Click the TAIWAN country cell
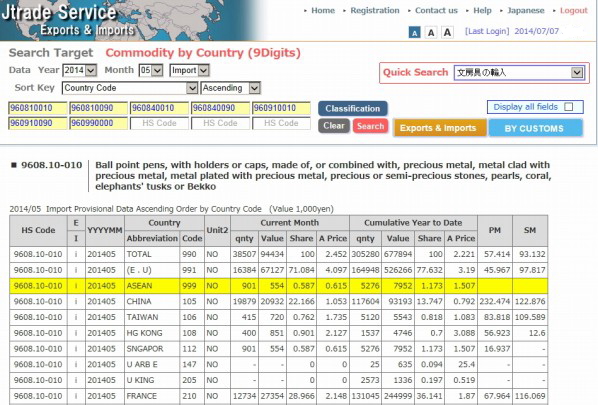The width and height of the screenshot is (598, 405). click(x=152, y=317)
